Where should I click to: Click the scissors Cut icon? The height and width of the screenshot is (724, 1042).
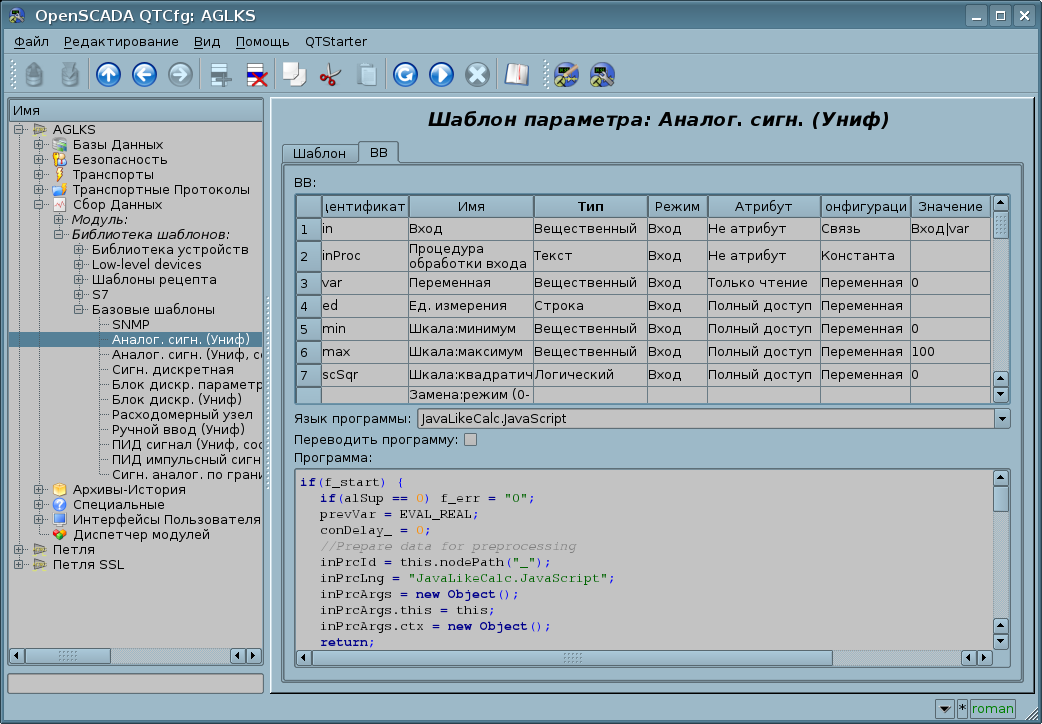pyautogui.click(x=329, y=75)
